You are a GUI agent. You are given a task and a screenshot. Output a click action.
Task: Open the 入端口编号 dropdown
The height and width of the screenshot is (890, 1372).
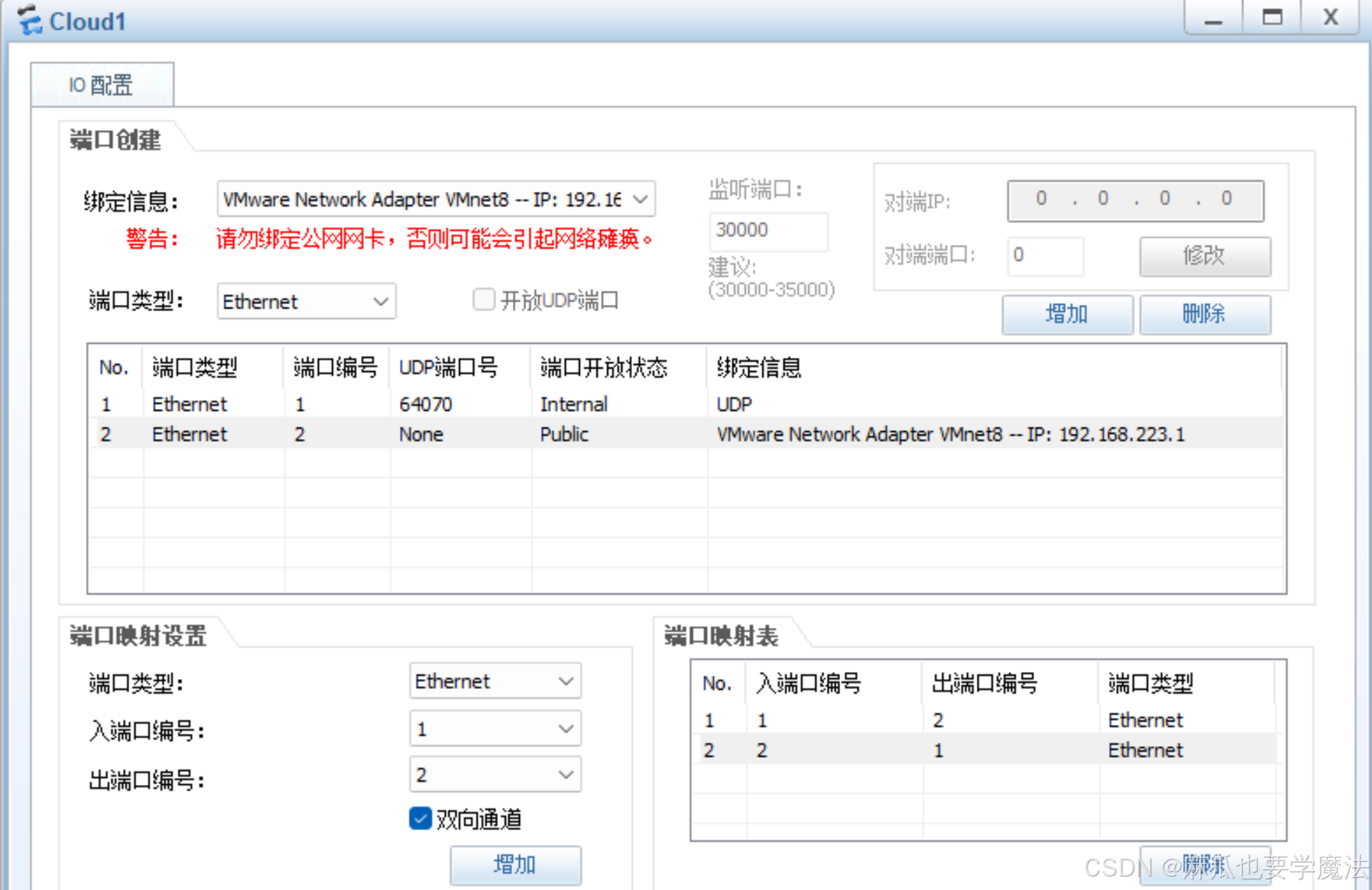565,729
